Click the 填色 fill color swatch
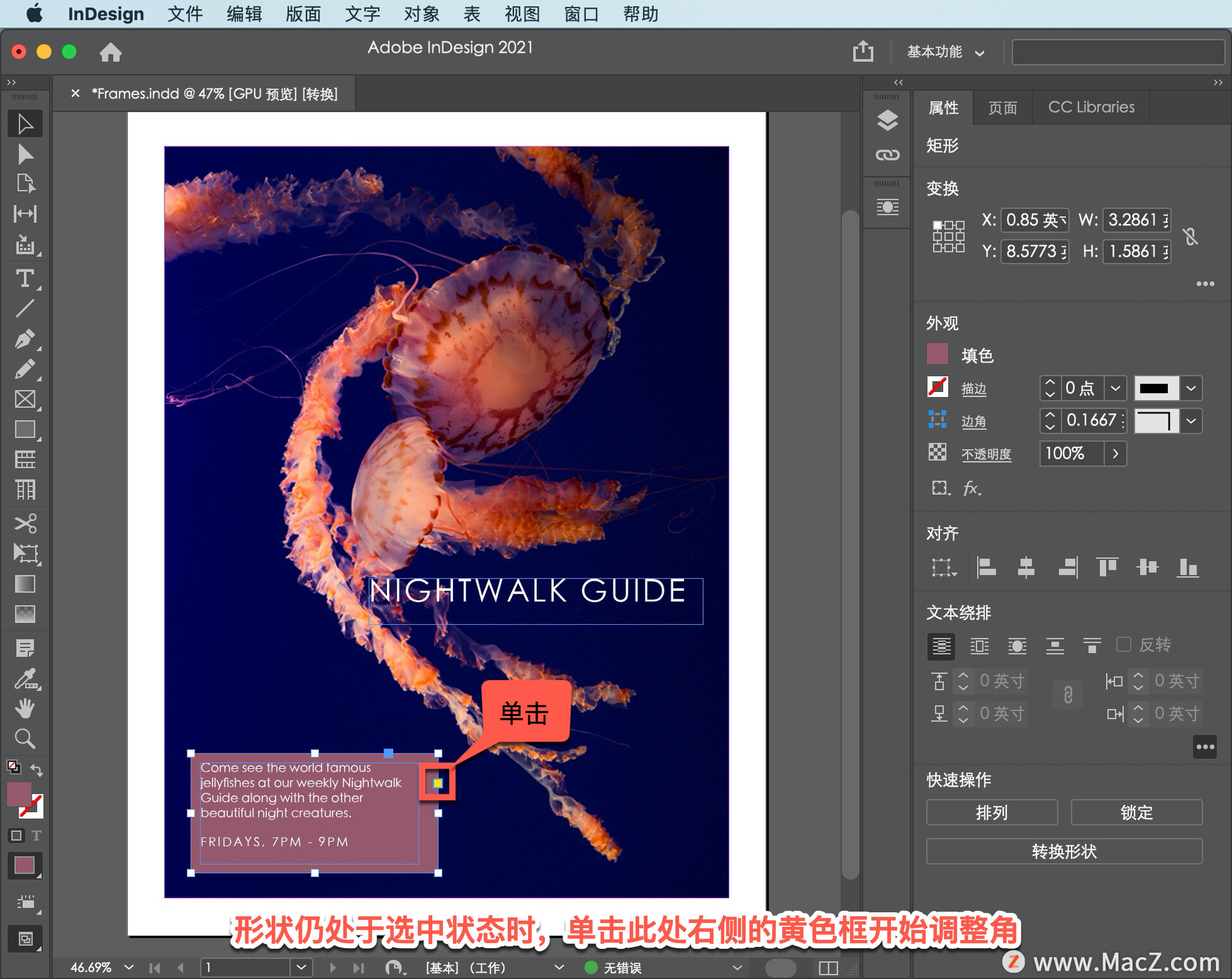This screenshot has width=1232, height=979. click(x=937, y=354)
